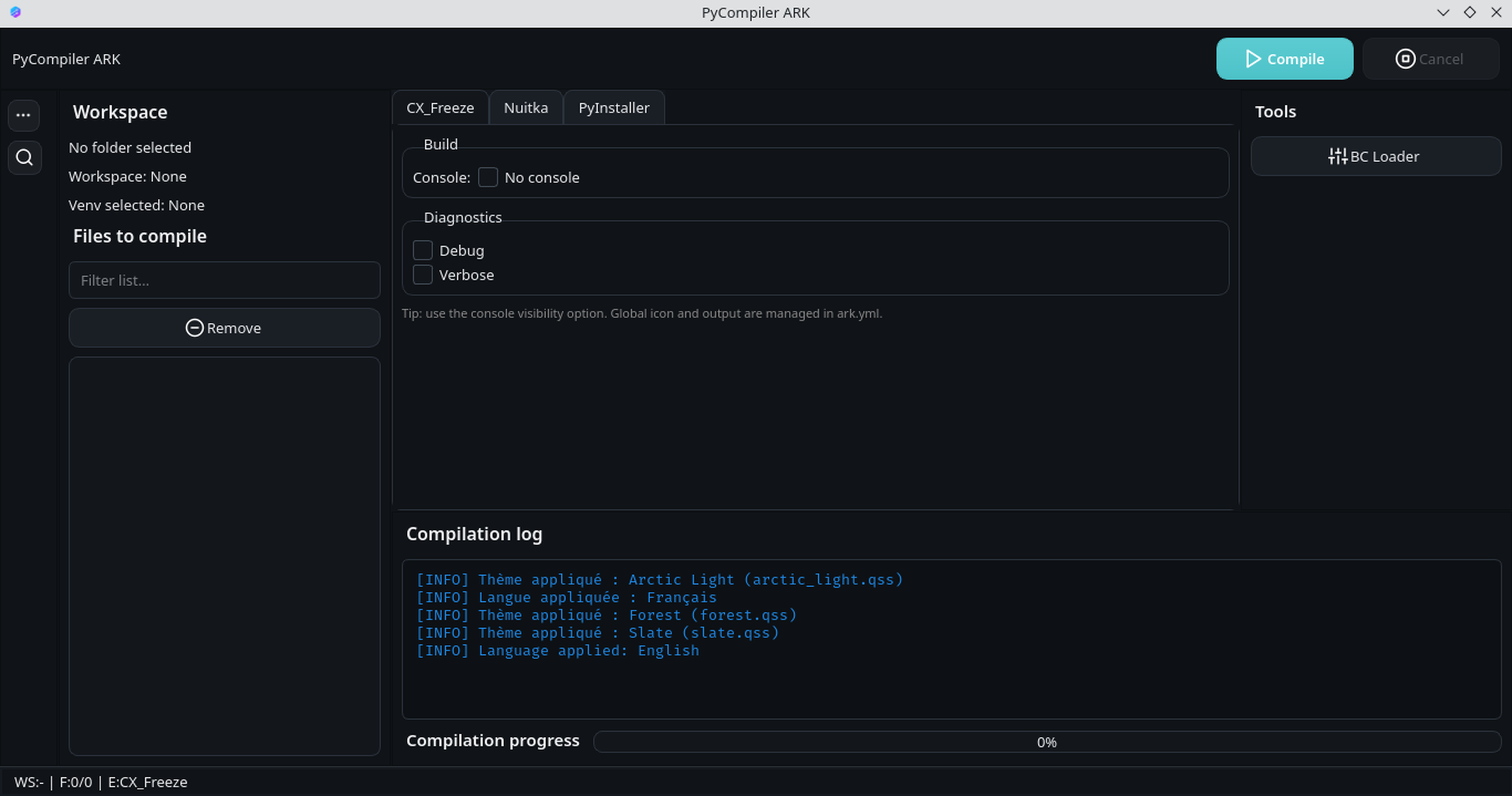The height and width of the screenshot is (796, 1512).
Task: Click the empty files to compile list
Action: tap(224, 556)
